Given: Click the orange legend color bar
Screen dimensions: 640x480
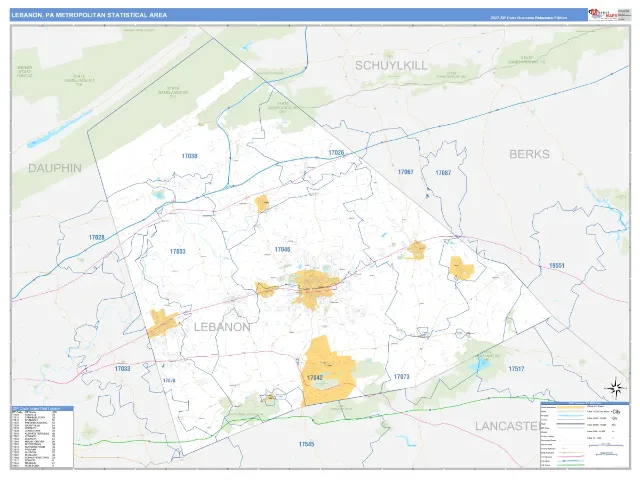Looking at the screenshot, I should pyautogui.click(x=570, y=407).
